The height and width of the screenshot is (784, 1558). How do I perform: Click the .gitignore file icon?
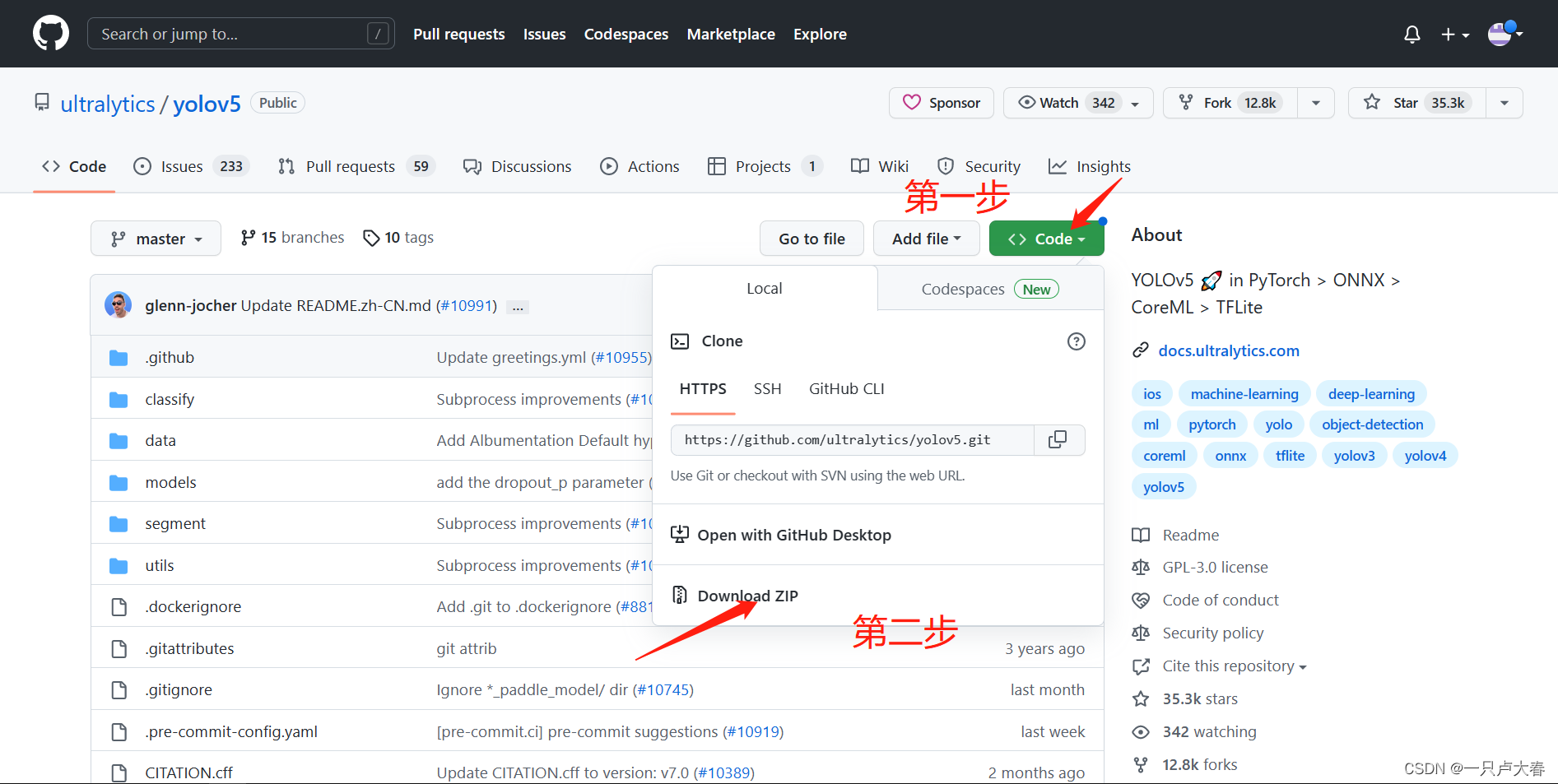pos(119,690)
